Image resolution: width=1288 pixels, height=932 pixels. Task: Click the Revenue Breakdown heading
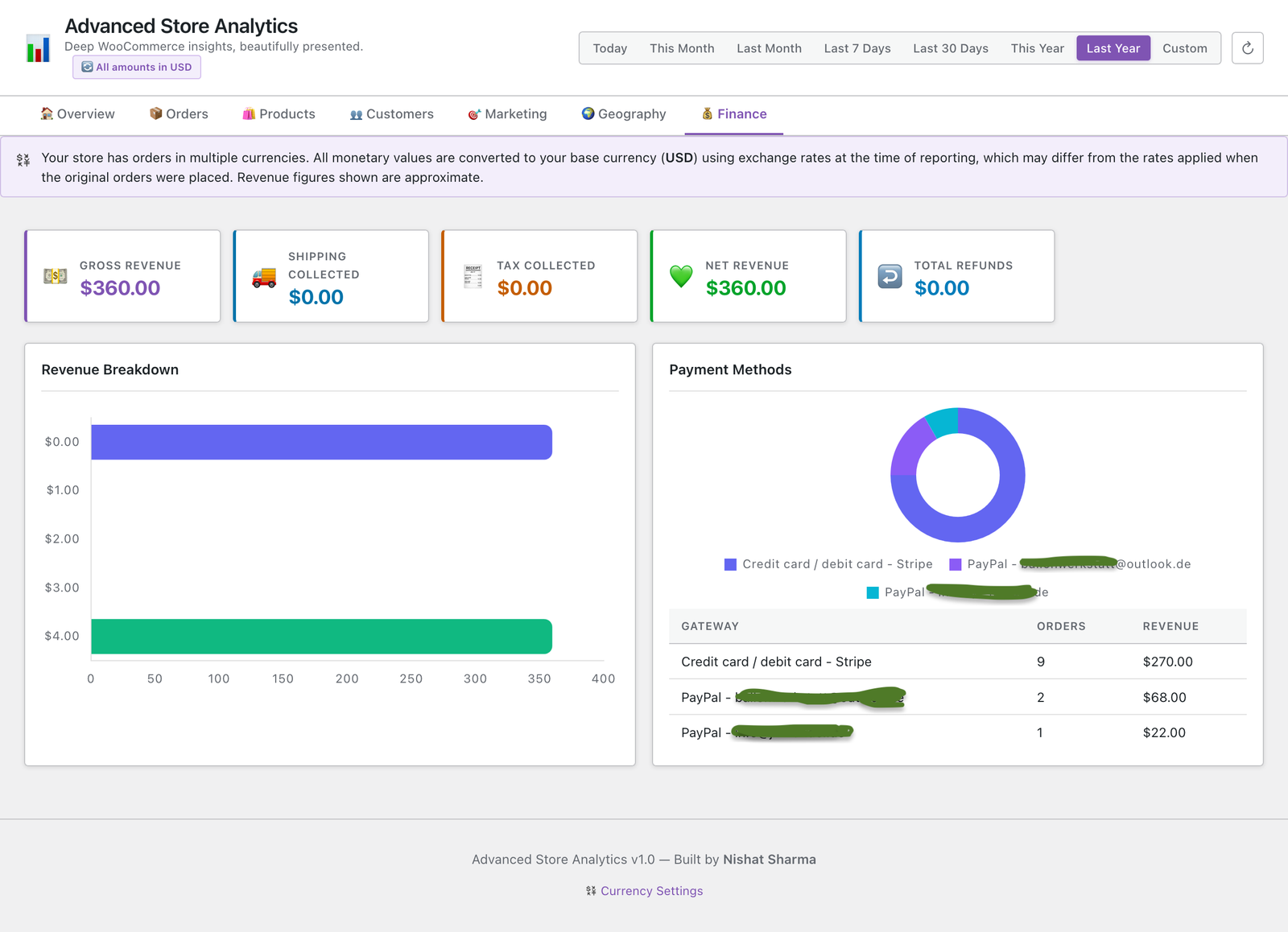click(110, 369)
